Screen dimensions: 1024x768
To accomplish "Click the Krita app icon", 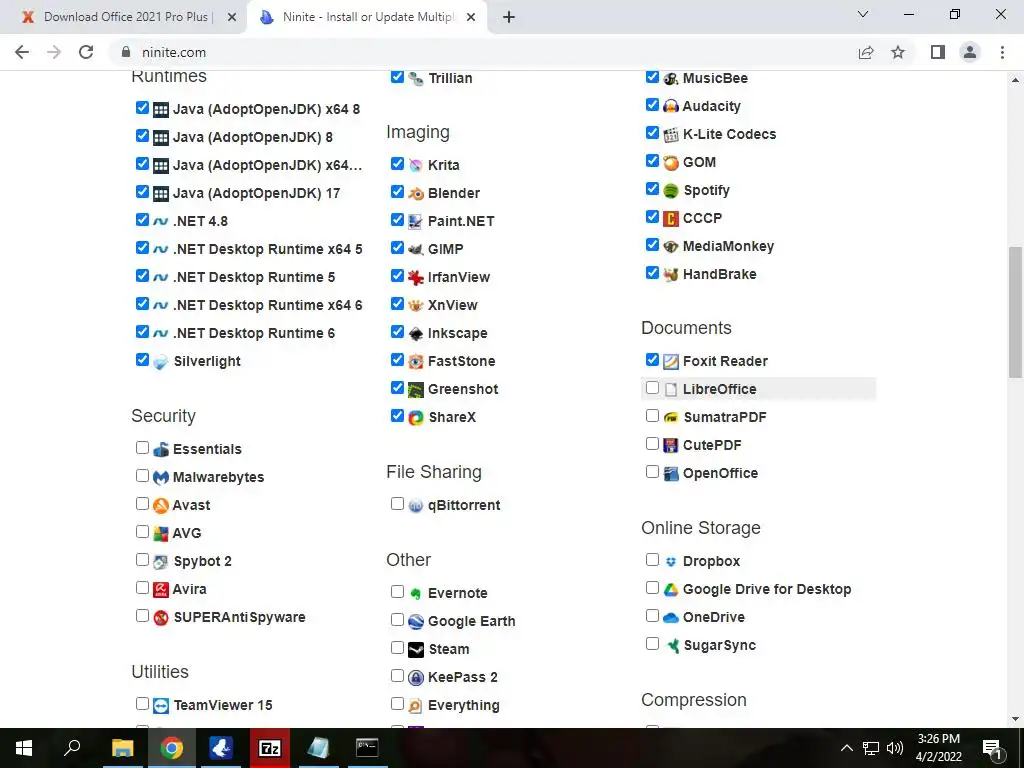I will (x=415, y=165).
